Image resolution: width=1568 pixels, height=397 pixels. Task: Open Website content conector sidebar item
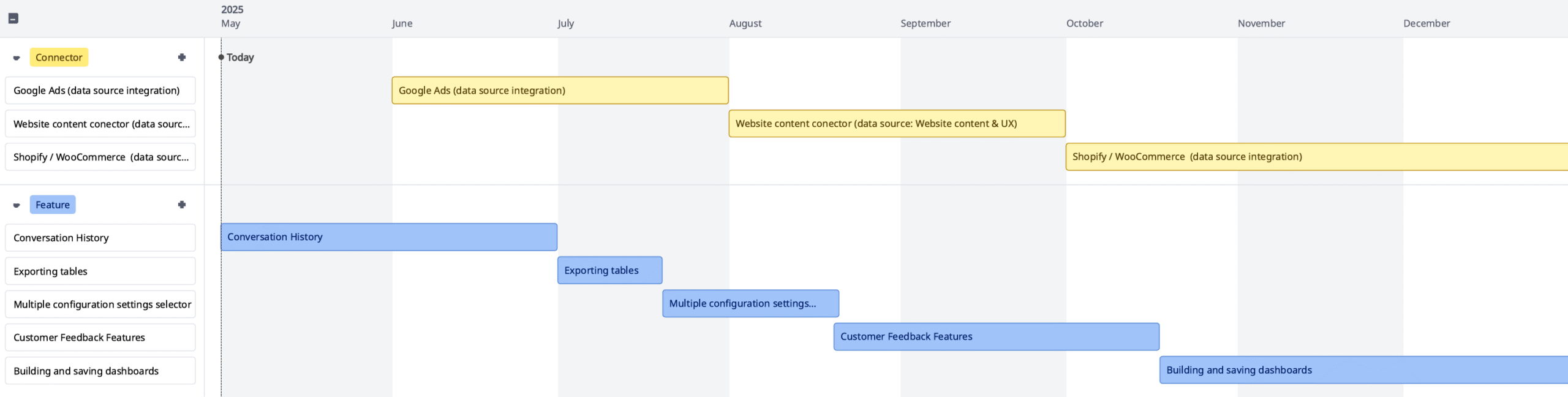[x=100, y=124]
